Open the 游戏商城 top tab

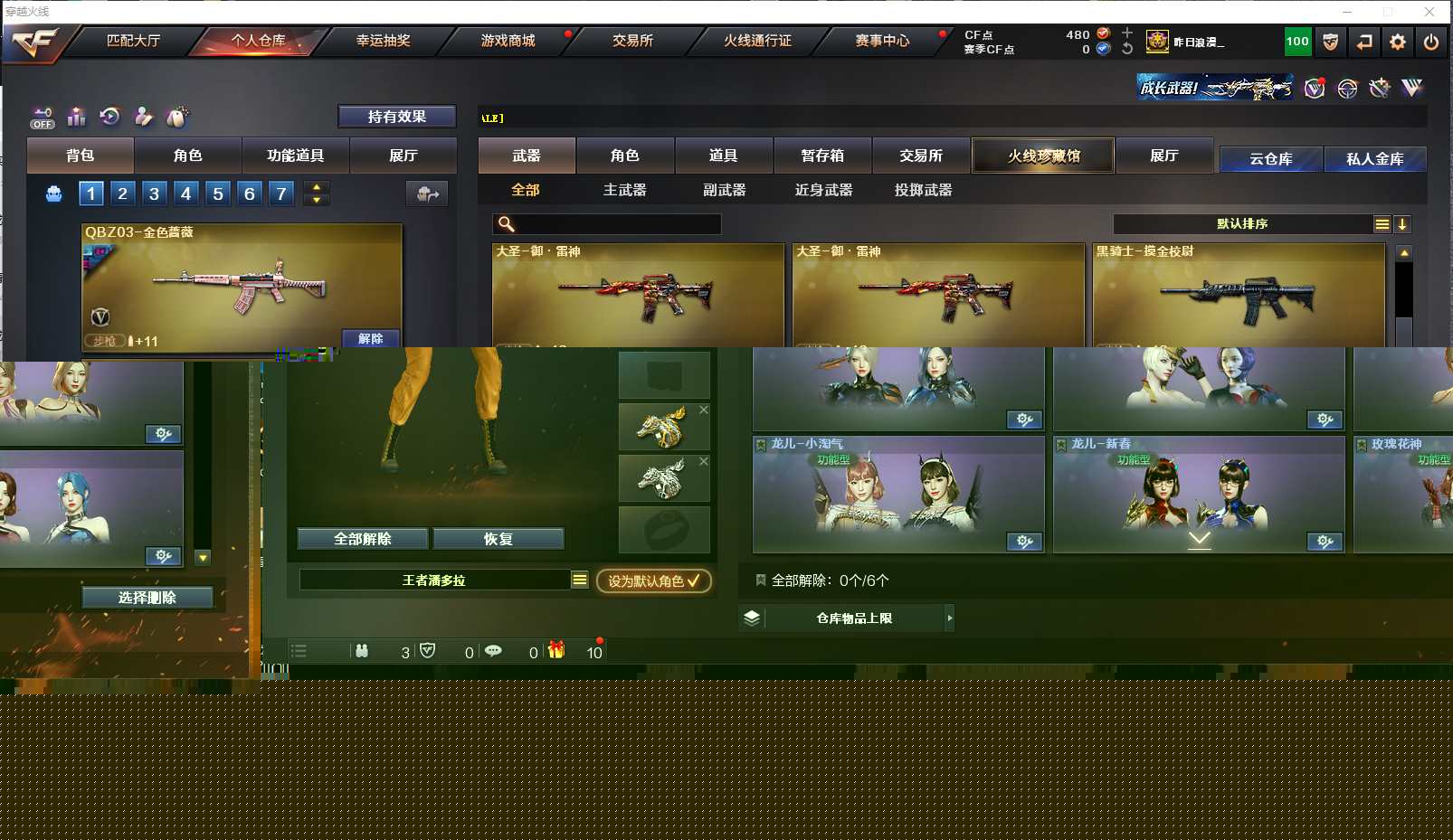(x=508, y=41)
